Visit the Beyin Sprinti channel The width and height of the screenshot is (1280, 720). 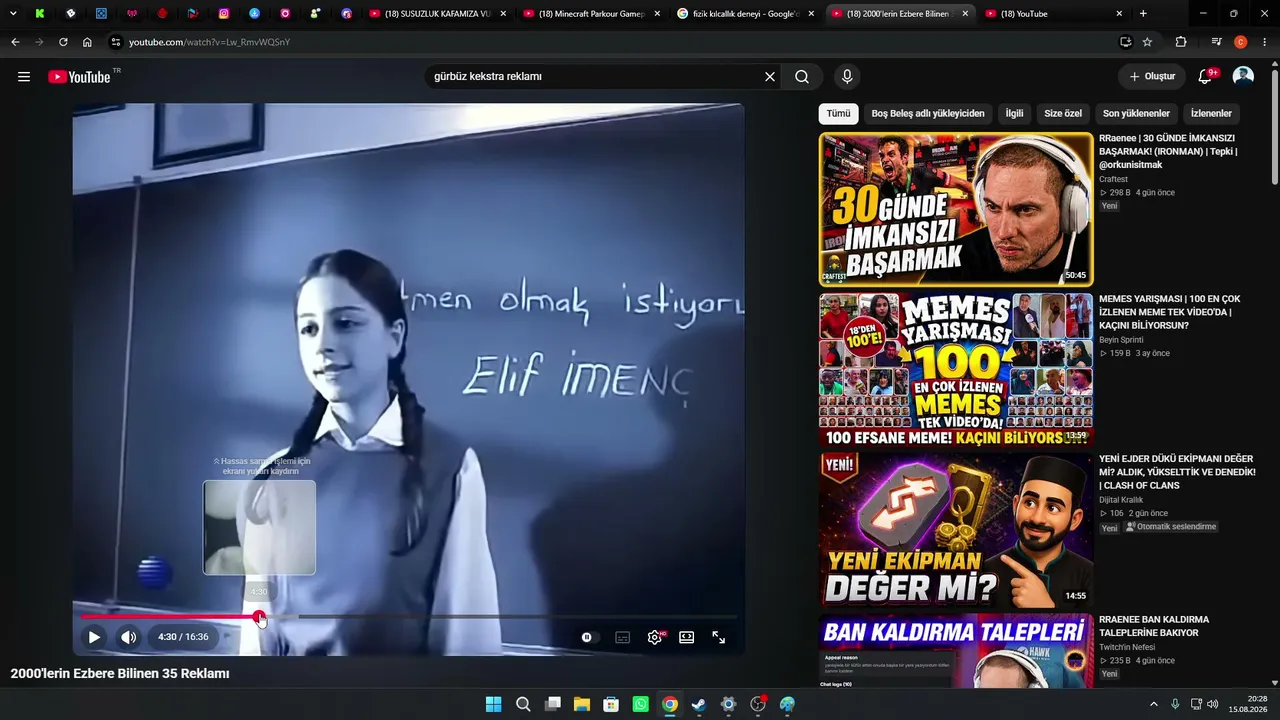coord(1121,340)
